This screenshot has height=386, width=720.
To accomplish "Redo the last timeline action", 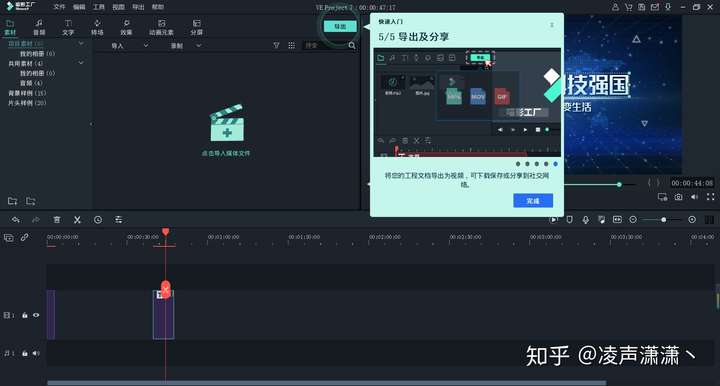I will click(36, 220).
